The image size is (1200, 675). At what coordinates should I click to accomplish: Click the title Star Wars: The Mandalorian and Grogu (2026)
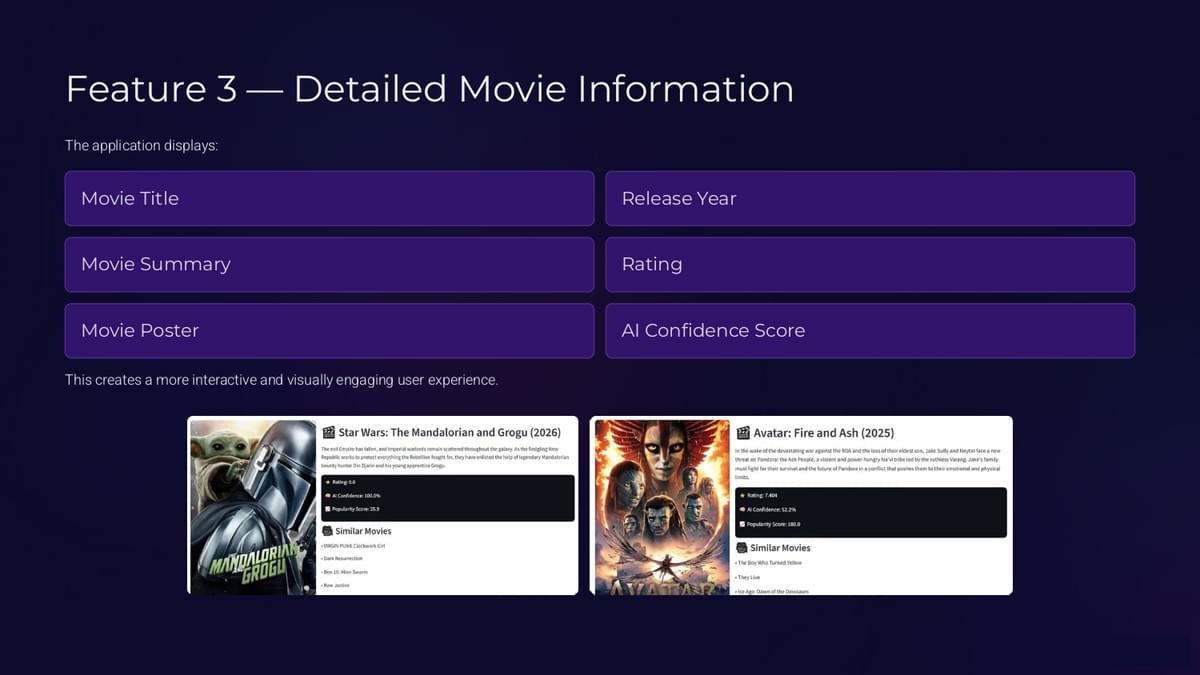[450, 432]
